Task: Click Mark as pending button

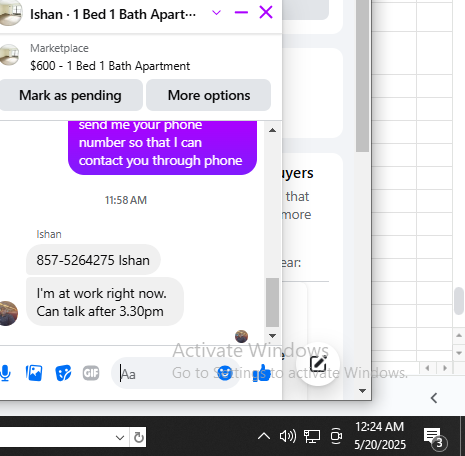Action: (70, 95)
